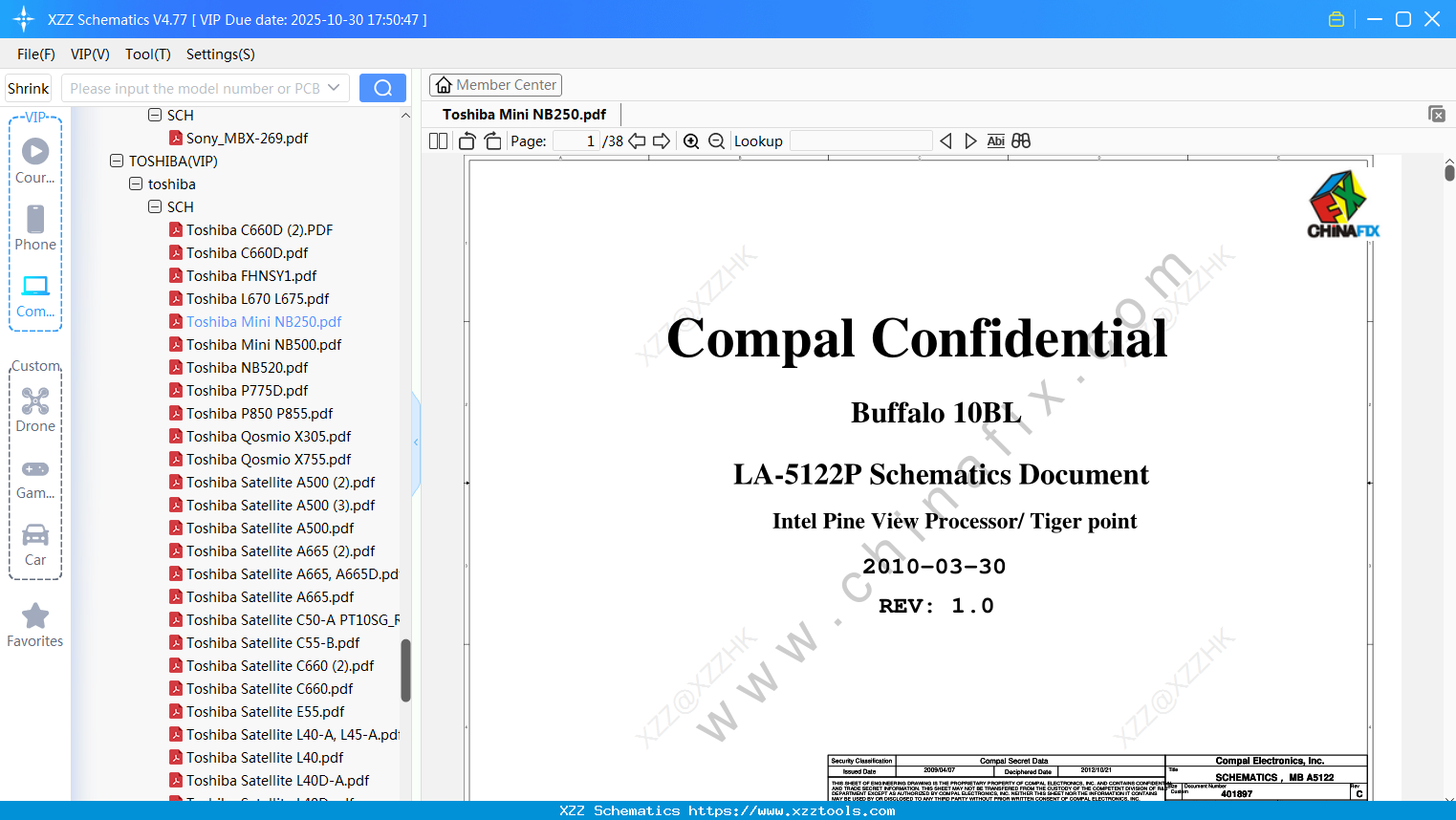Open the File(F) menu

click(36, 54)
